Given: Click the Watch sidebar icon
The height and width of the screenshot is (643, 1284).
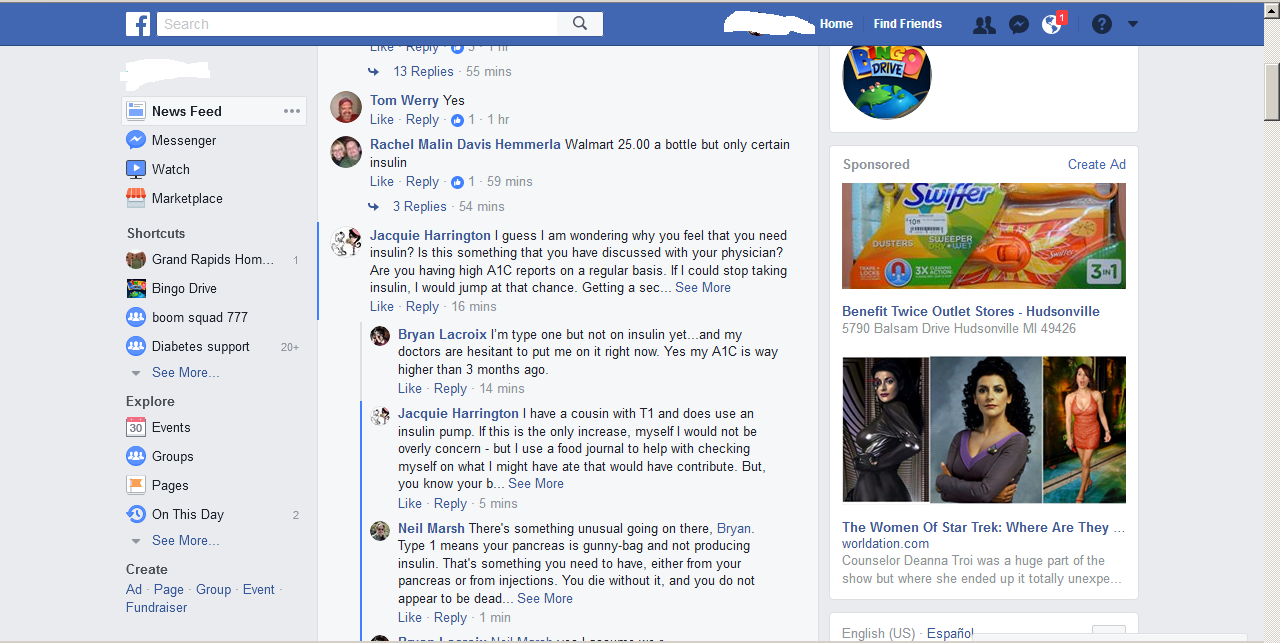Looking at the screenshot, I should 136,169.
